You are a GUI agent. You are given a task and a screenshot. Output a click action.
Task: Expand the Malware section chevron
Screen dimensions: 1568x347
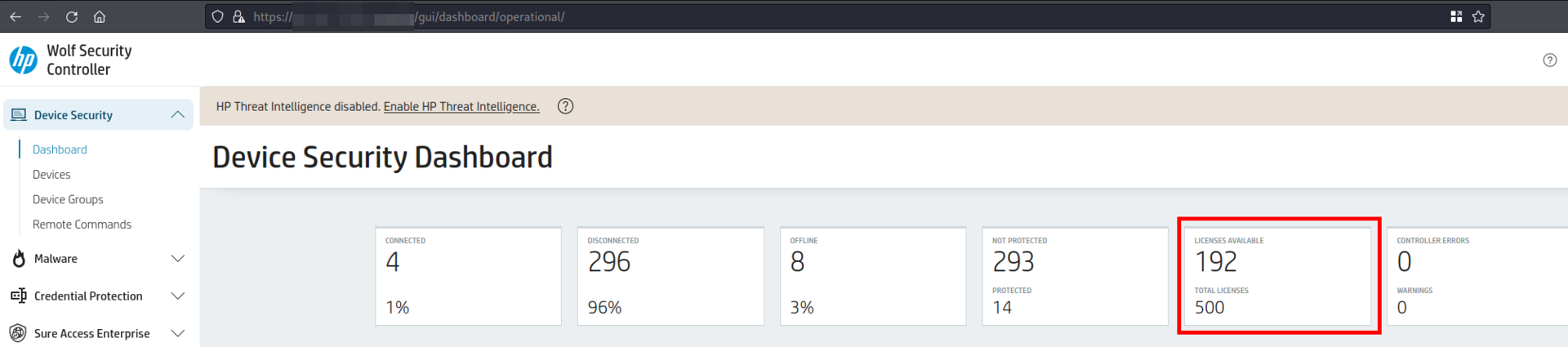point(177,259)
